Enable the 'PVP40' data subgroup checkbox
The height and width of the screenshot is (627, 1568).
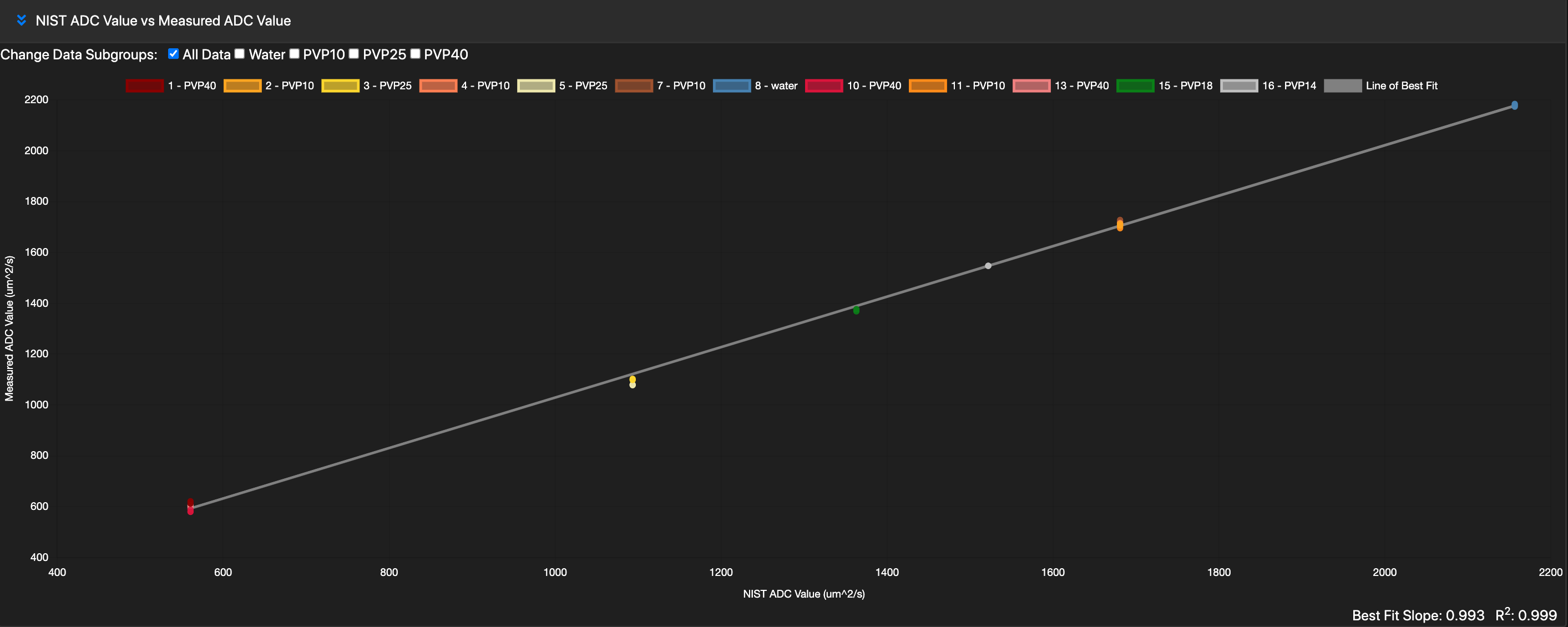point(415,54)
